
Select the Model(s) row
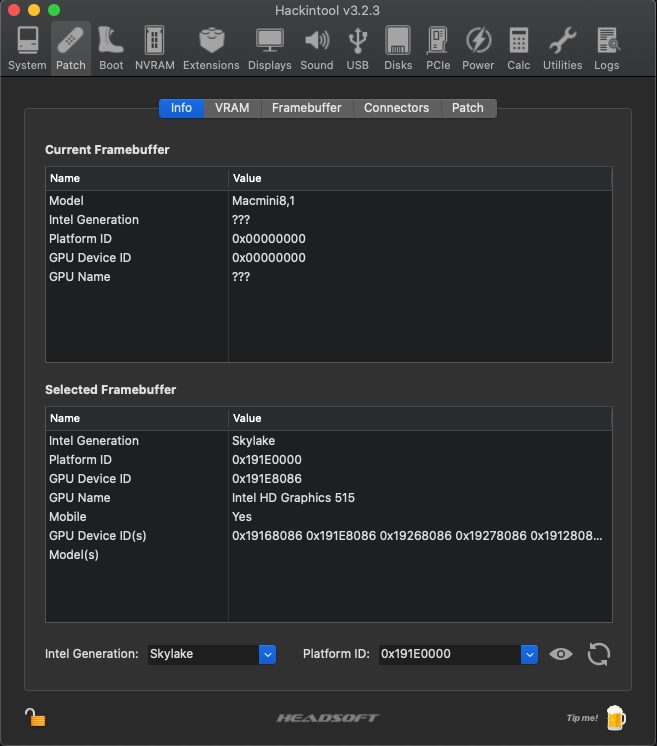(329, 555)
